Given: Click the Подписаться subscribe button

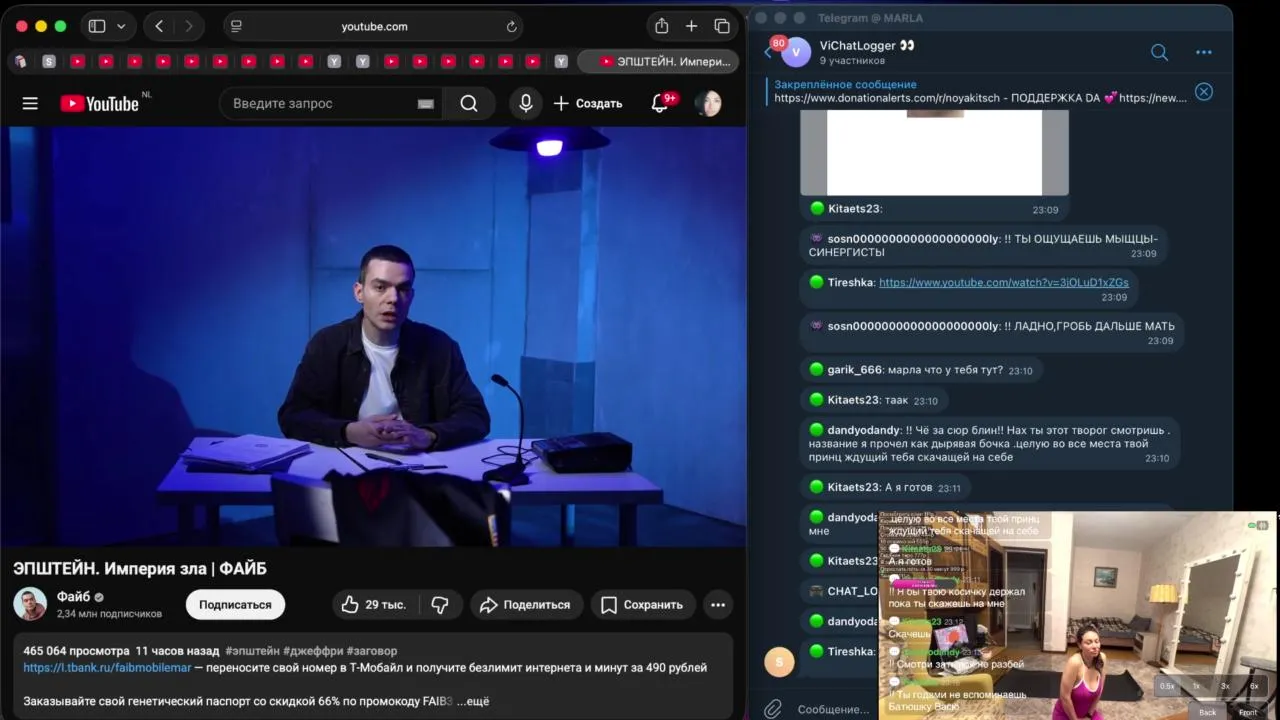Looking at the screenshot, I should click(235, 604).
